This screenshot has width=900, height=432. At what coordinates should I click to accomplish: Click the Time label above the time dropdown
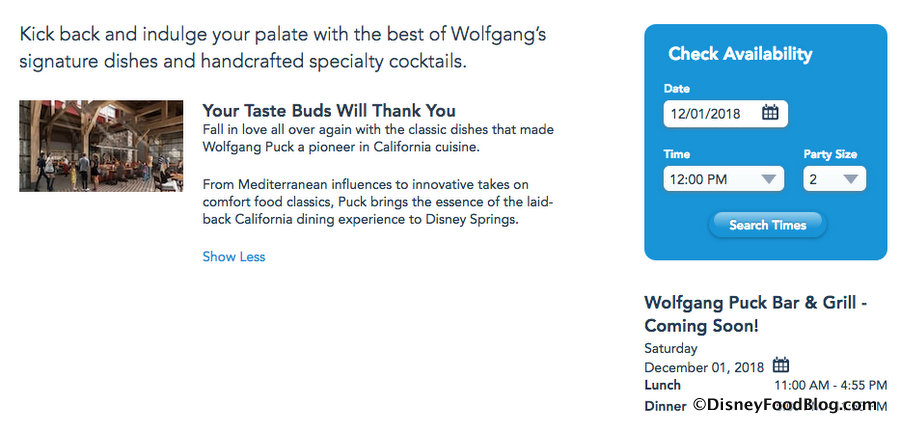click(x=678, y=155)
